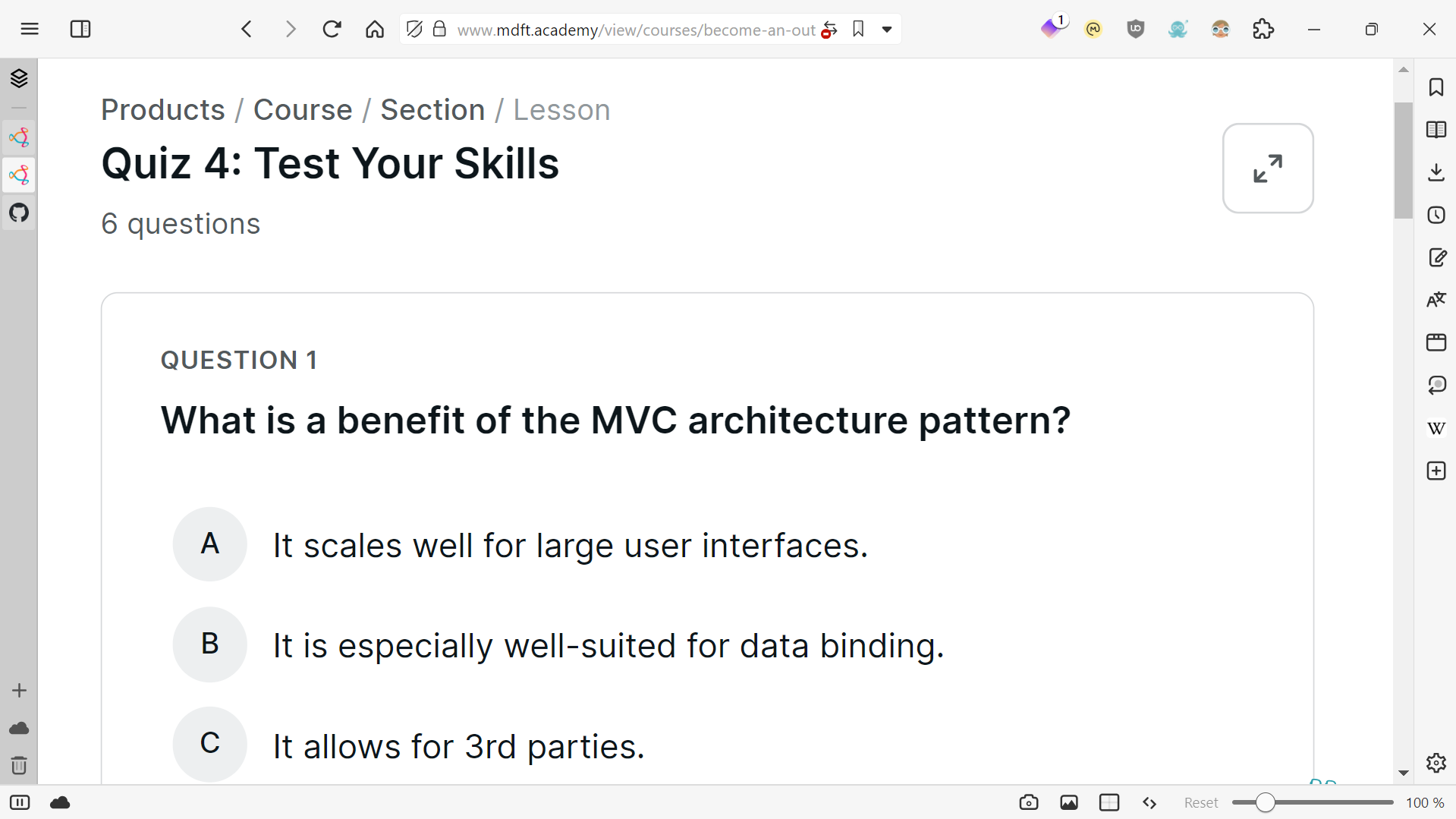Screen dimensions: 1456x819
Task: Open the GitHub sidebar shortcut
Action: 19,213
